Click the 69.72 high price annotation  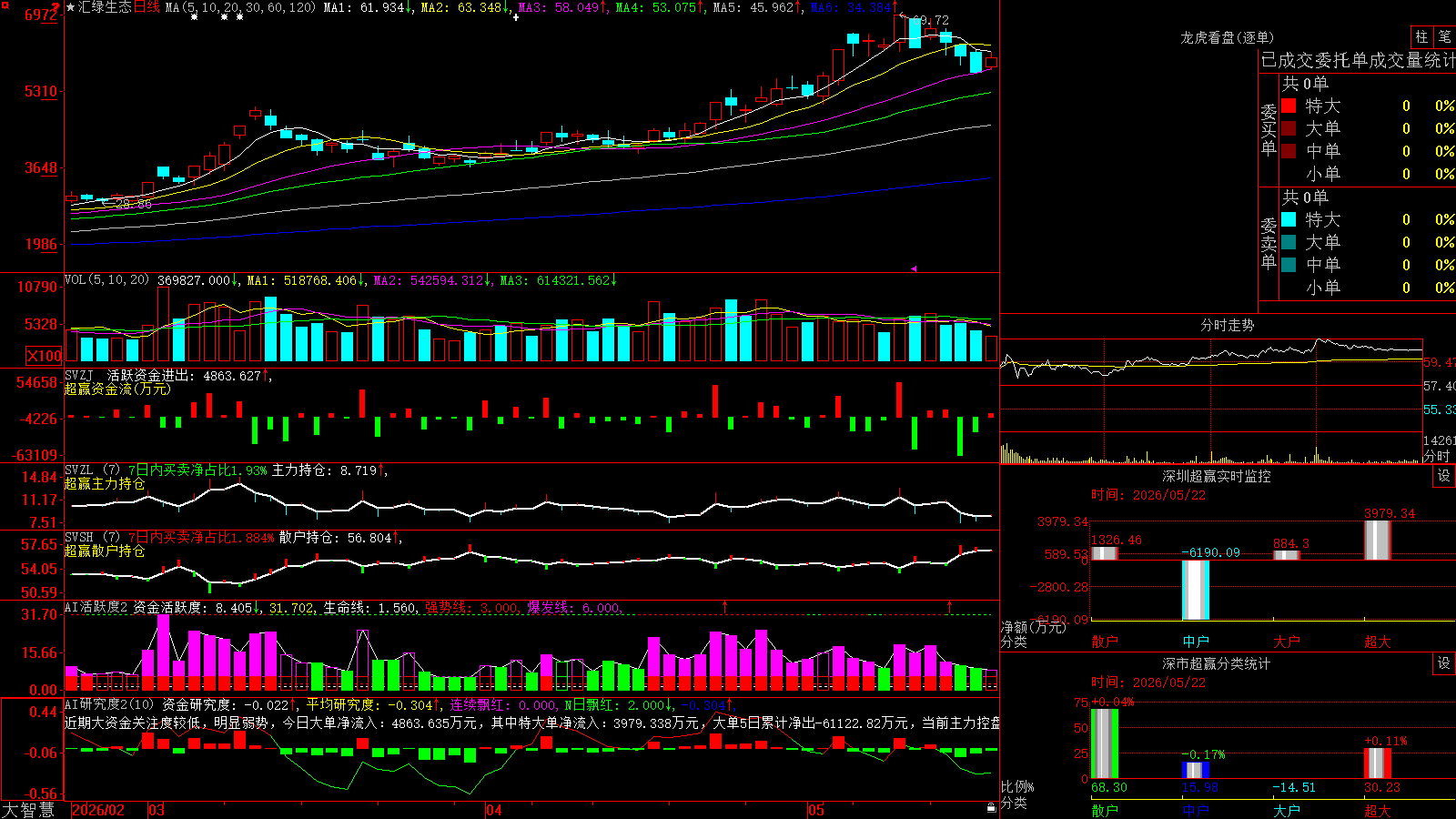point(930,20)
